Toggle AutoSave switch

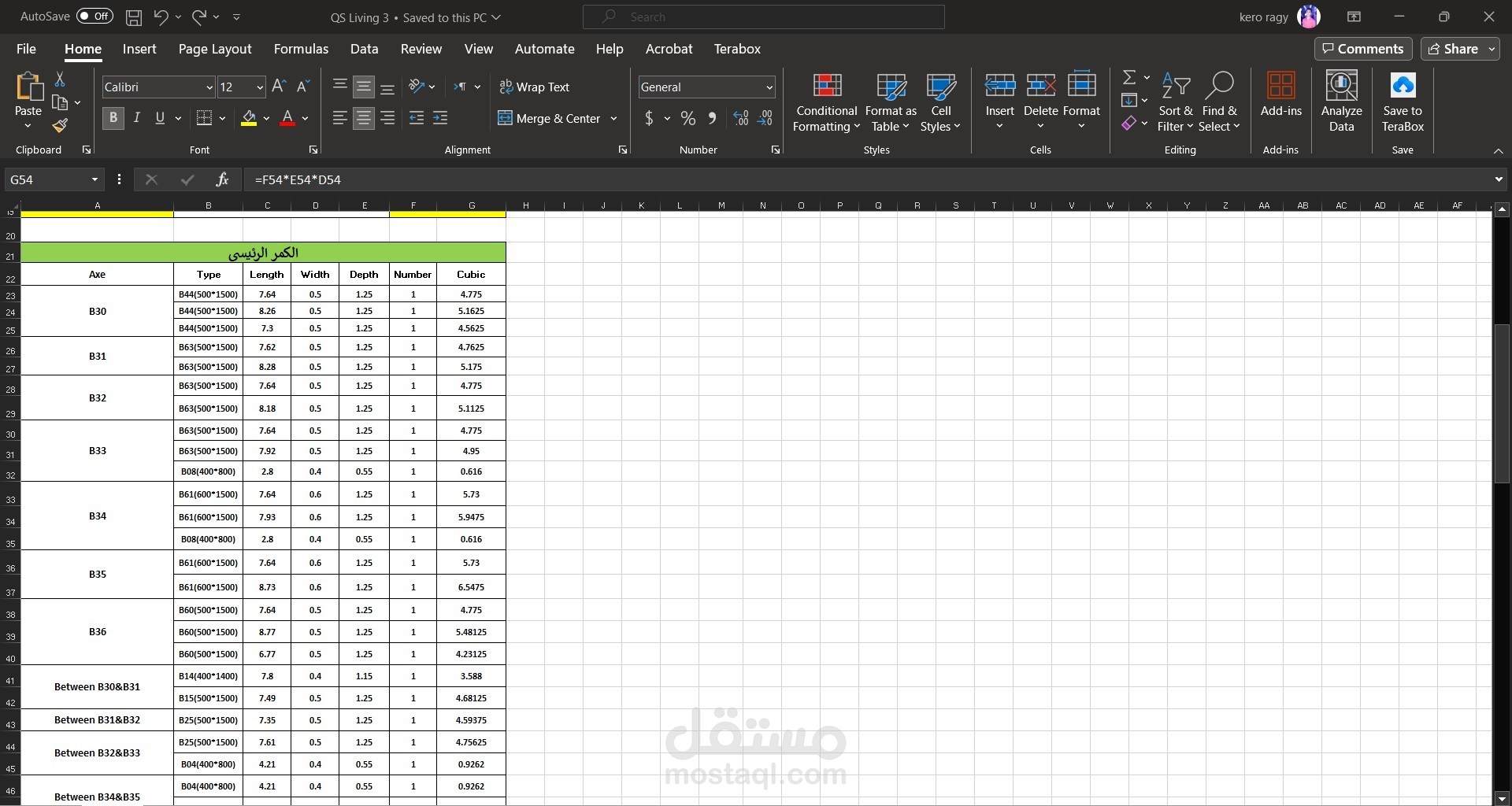pos(95,17)
